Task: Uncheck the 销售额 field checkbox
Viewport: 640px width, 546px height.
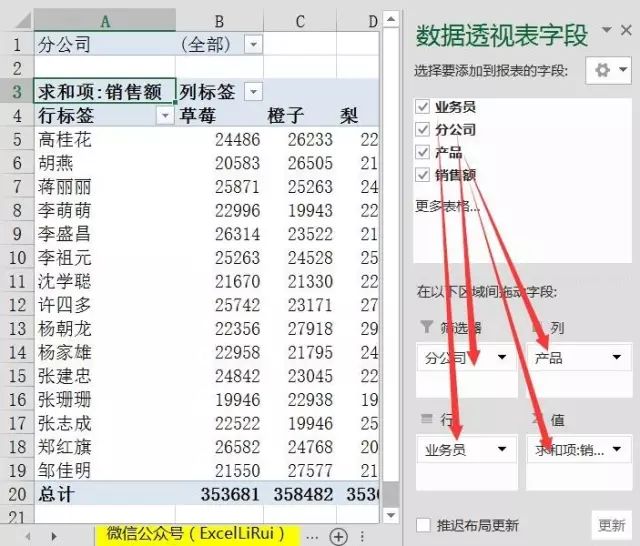Action: click(x=423, y=175)
